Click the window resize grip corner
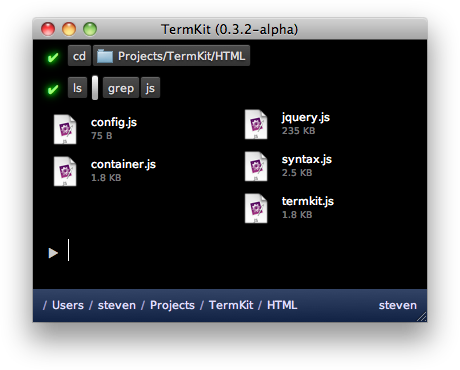This screenshot has width=460, height=370. point(422,317)
